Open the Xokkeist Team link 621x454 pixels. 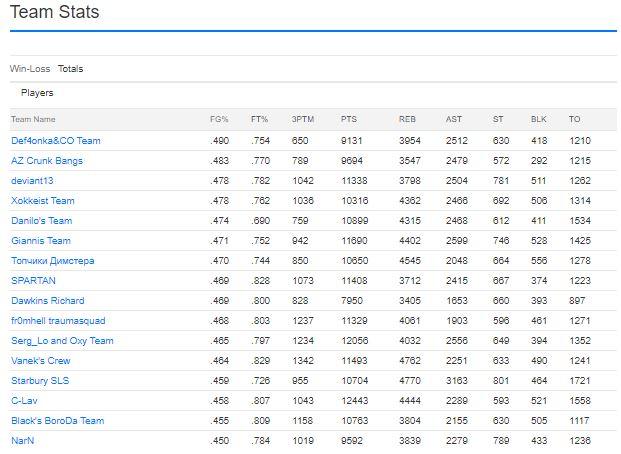tap(43, 201)
